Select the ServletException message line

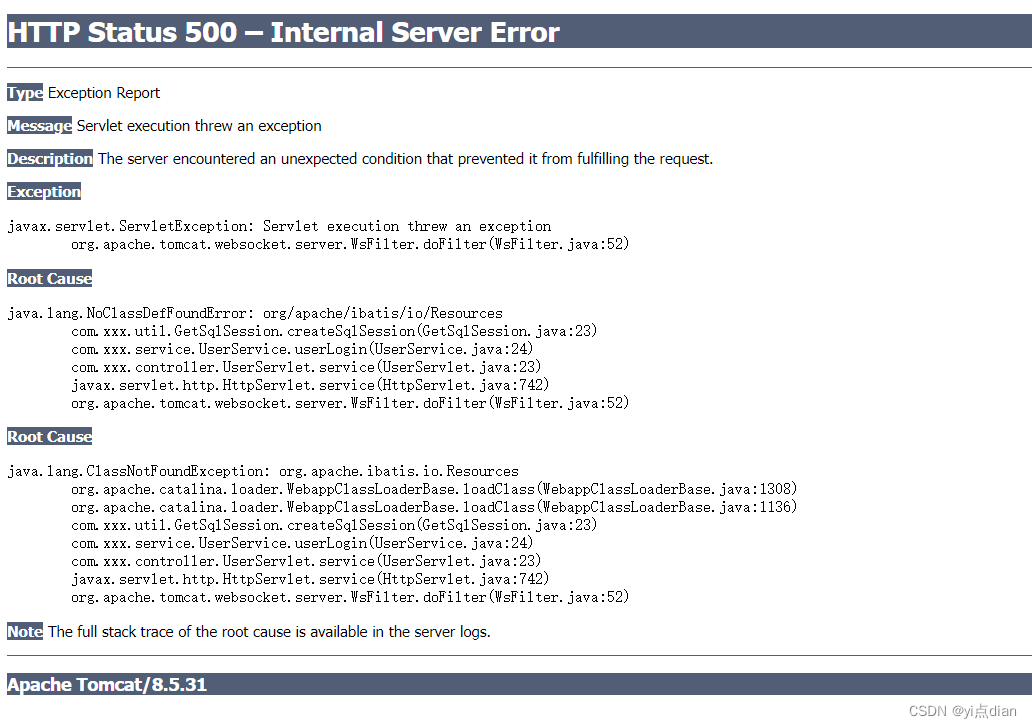click(x=278, y=226)
